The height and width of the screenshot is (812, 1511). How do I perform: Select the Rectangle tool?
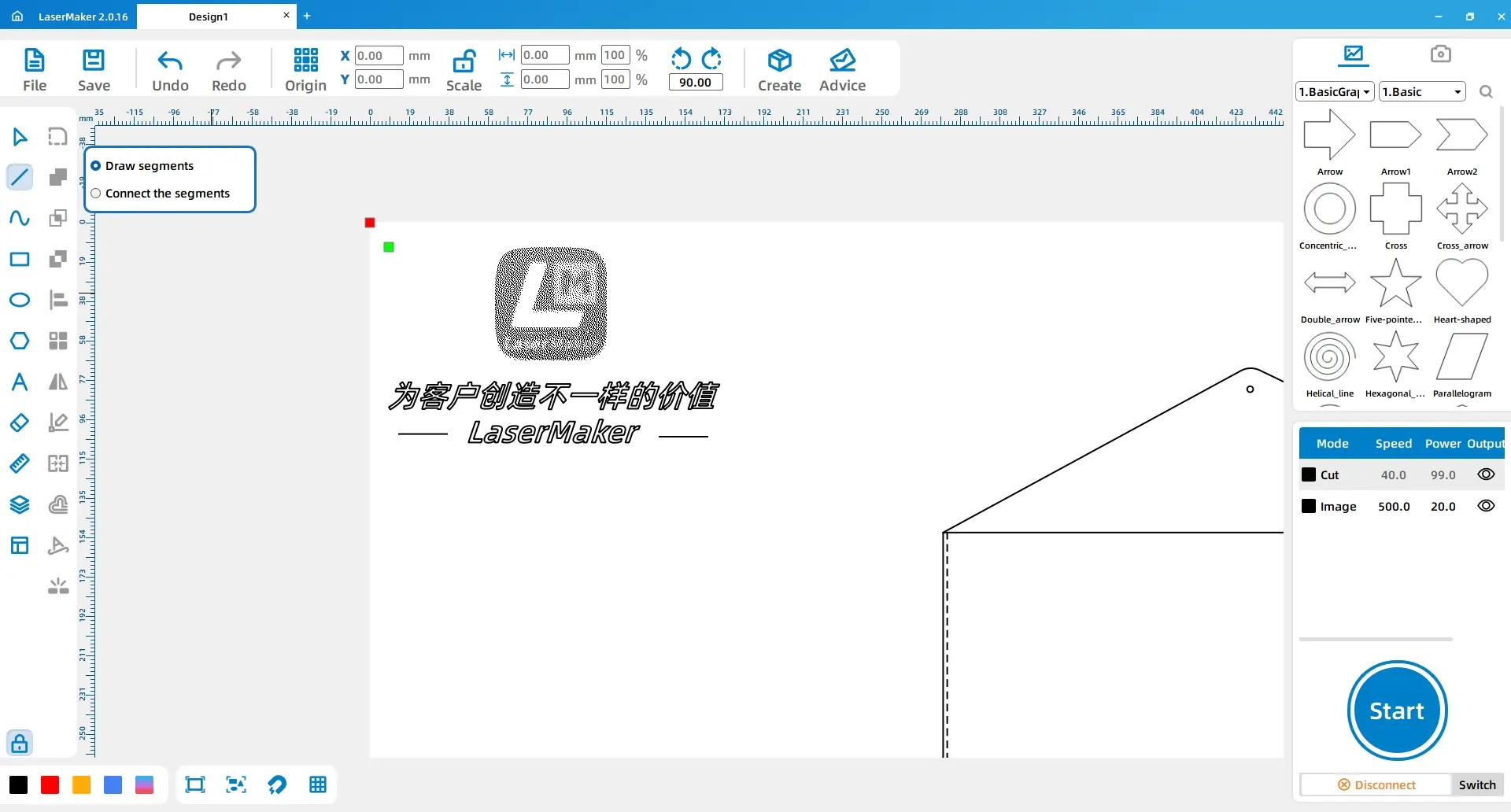tap(20, 259)
